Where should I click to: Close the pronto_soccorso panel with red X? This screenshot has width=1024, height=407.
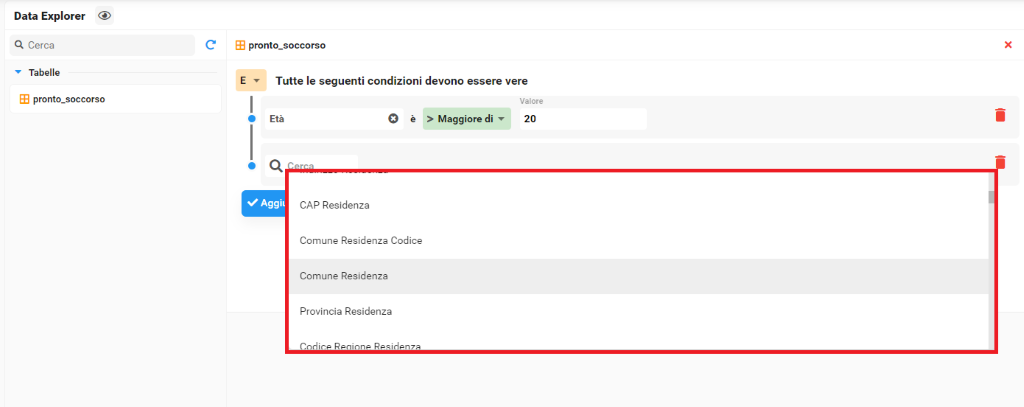pyautogui.click(x=1007, y=45)
